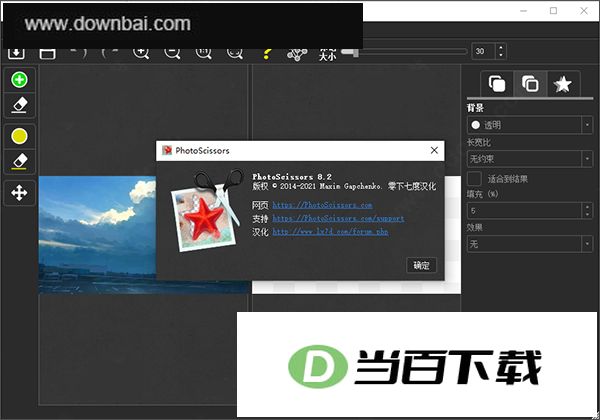
Task: Select the green plus foreground marker tool
Action: tap(20, 80)
